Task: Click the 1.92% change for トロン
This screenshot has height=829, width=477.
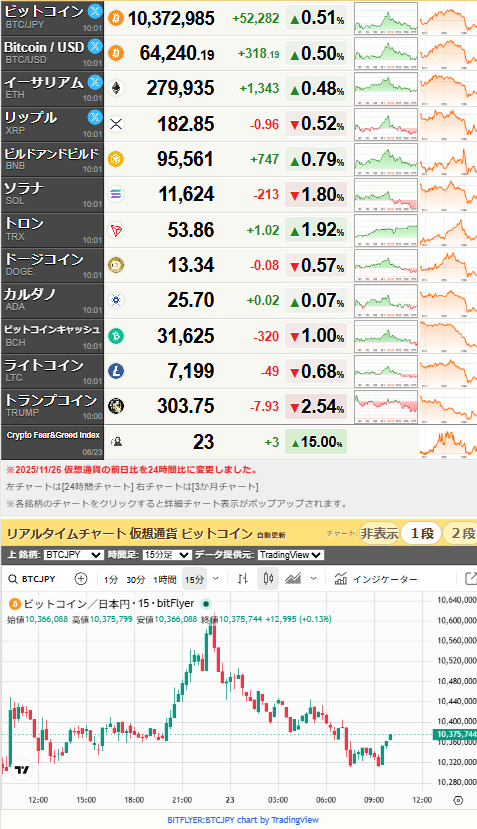Action: pos(316,230)
